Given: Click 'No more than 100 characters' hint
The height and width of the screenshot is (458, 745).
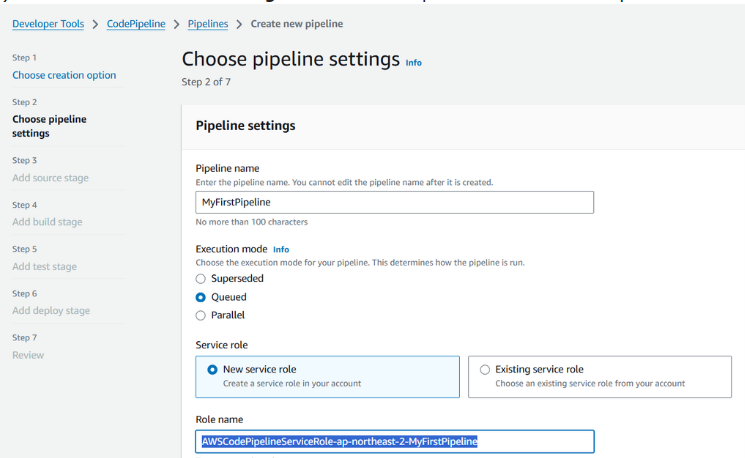Looking at the screenshot, I should coord(252,222).
